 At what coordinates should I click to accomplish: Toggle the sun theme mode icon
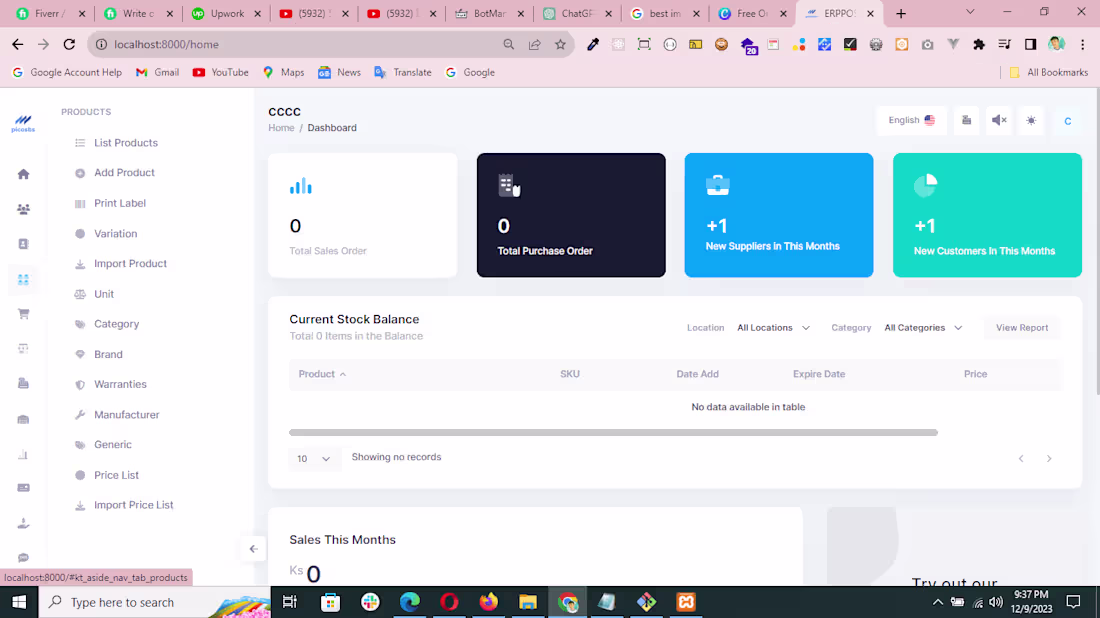[x=1031, y=120]
